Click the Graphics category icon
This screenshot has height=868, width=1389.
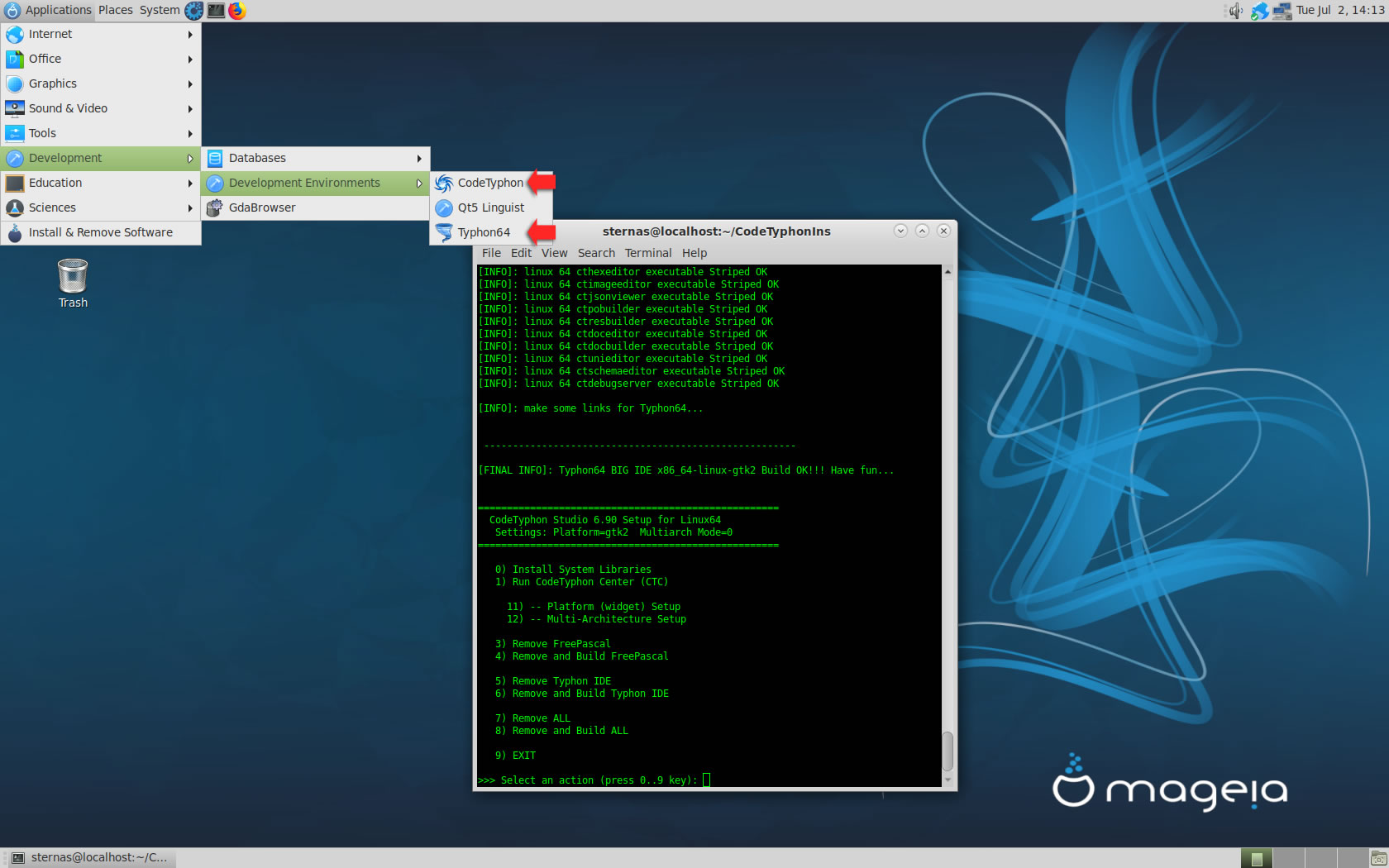(15, 83)
